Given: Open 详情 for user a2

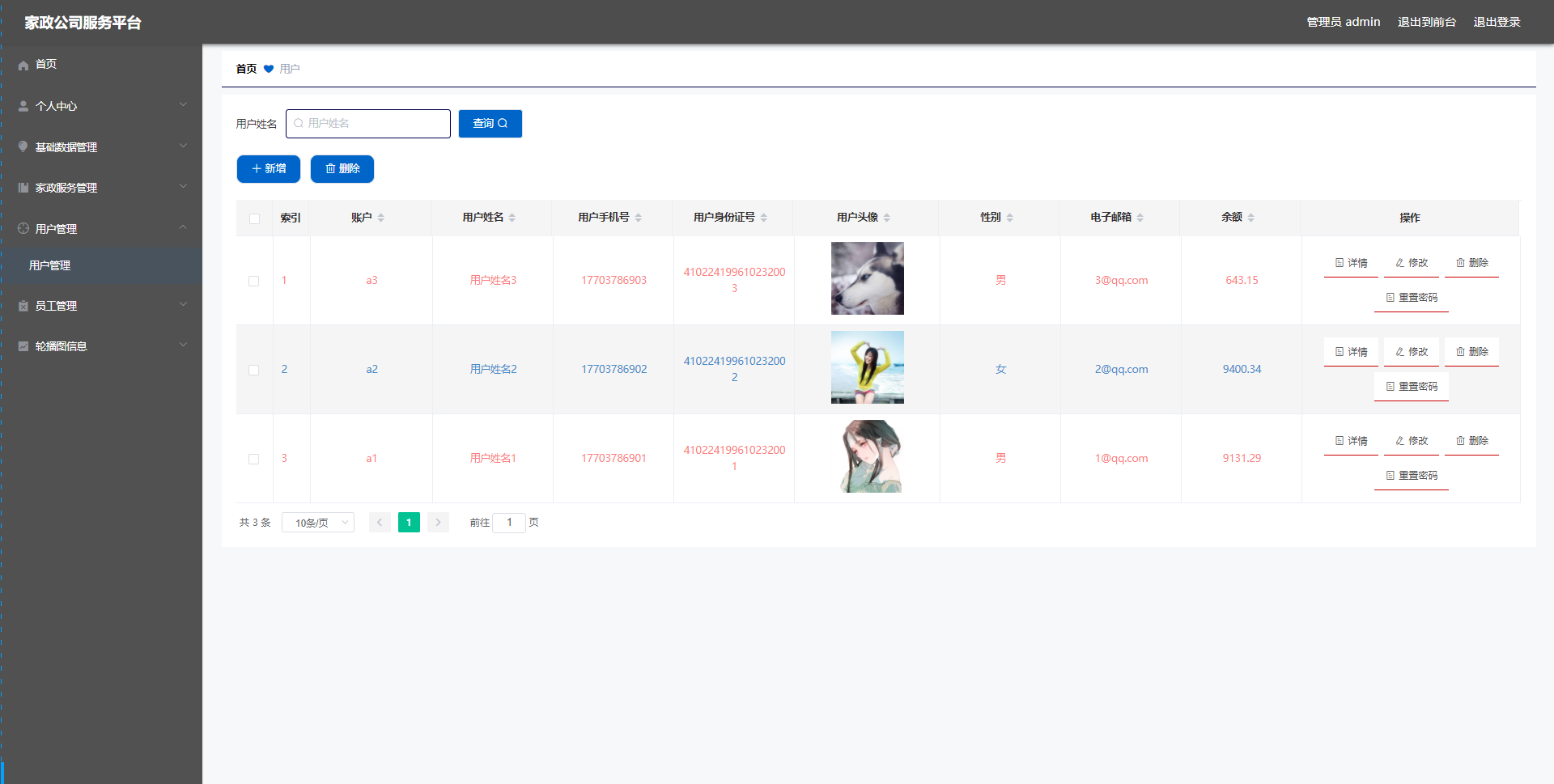Looking at the screenshot, I should click(x=1351, y=352).
